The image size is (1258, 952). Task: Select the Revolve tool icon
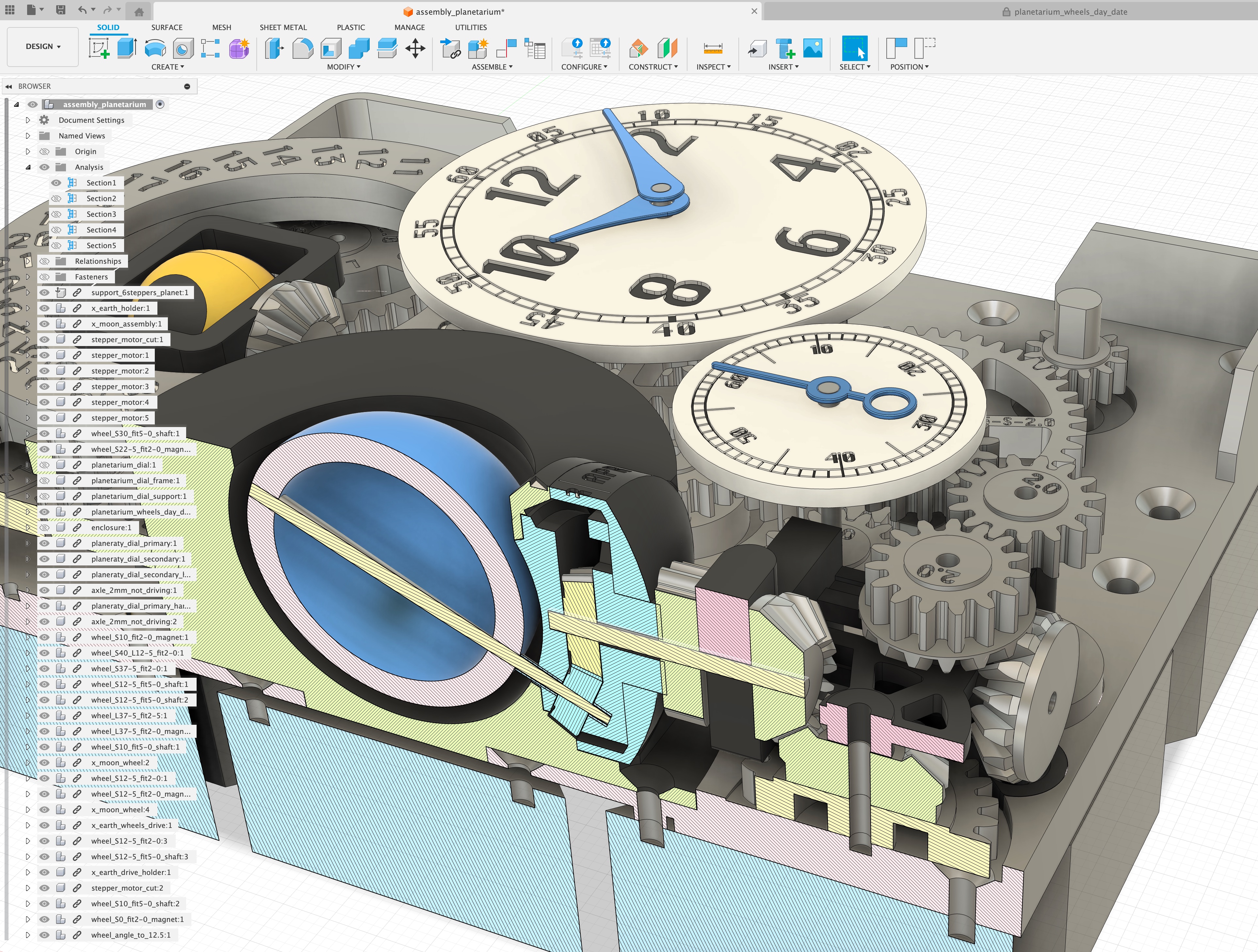(x=155, y=49)
